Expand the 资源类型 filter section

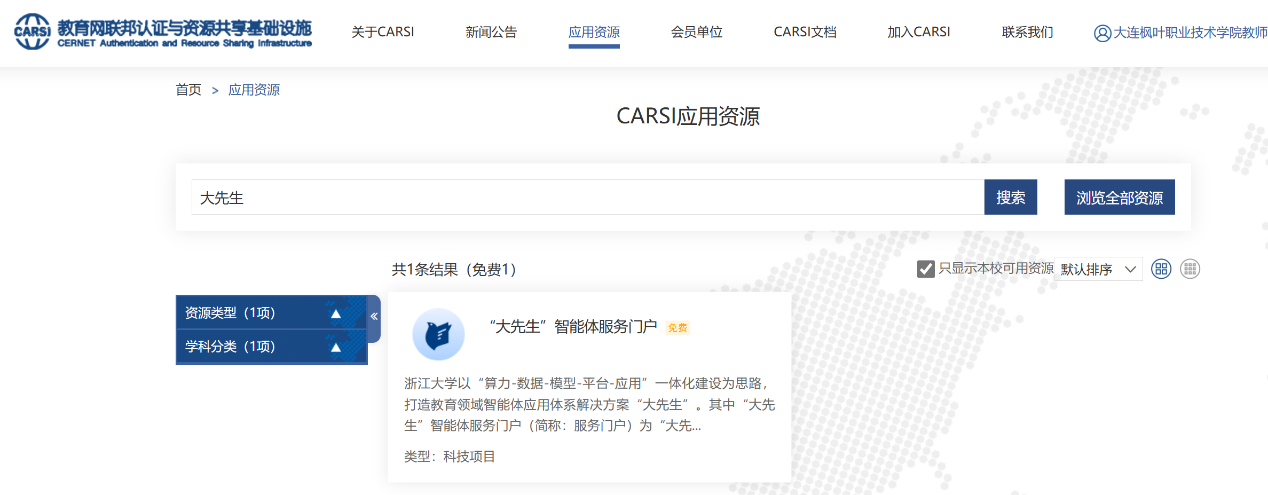click(336, 313)
